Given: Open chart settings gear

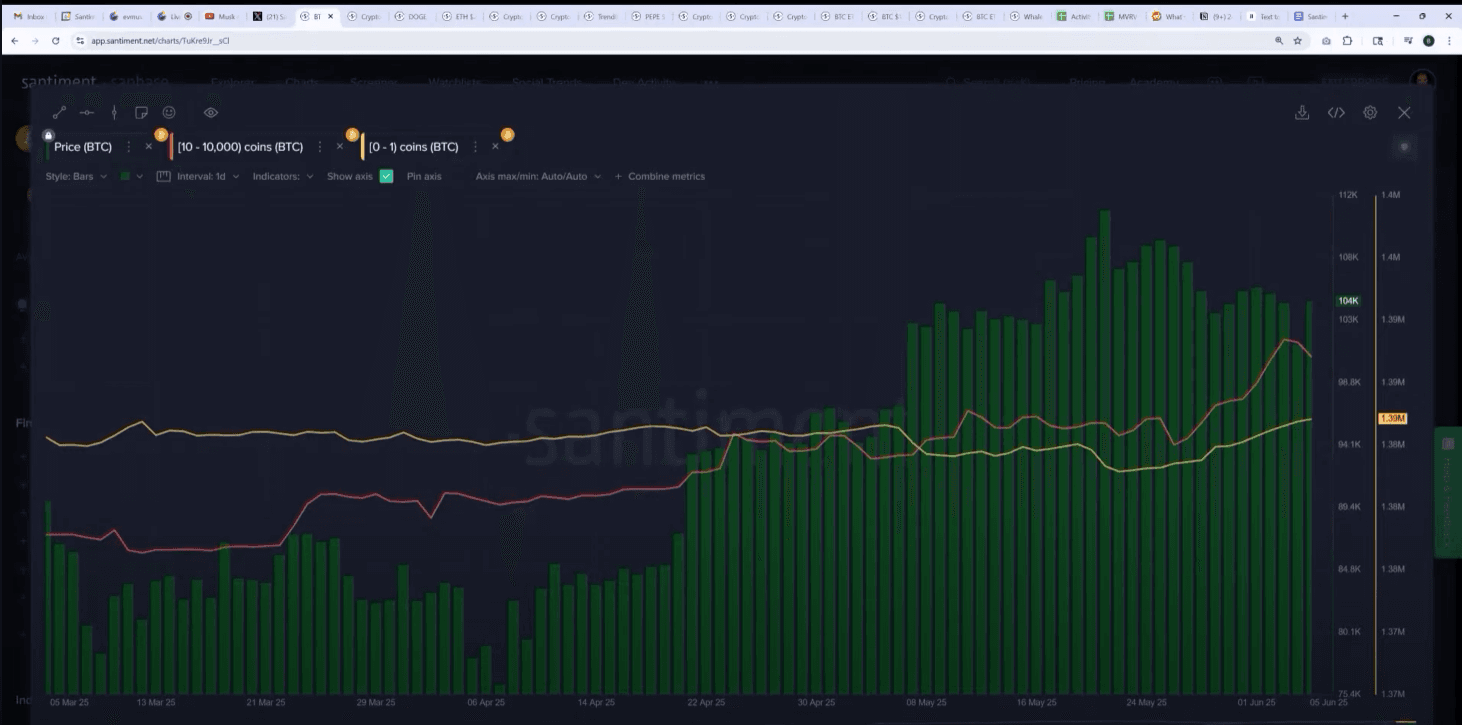Looking at the screenshot, I should coord(1370,113).
